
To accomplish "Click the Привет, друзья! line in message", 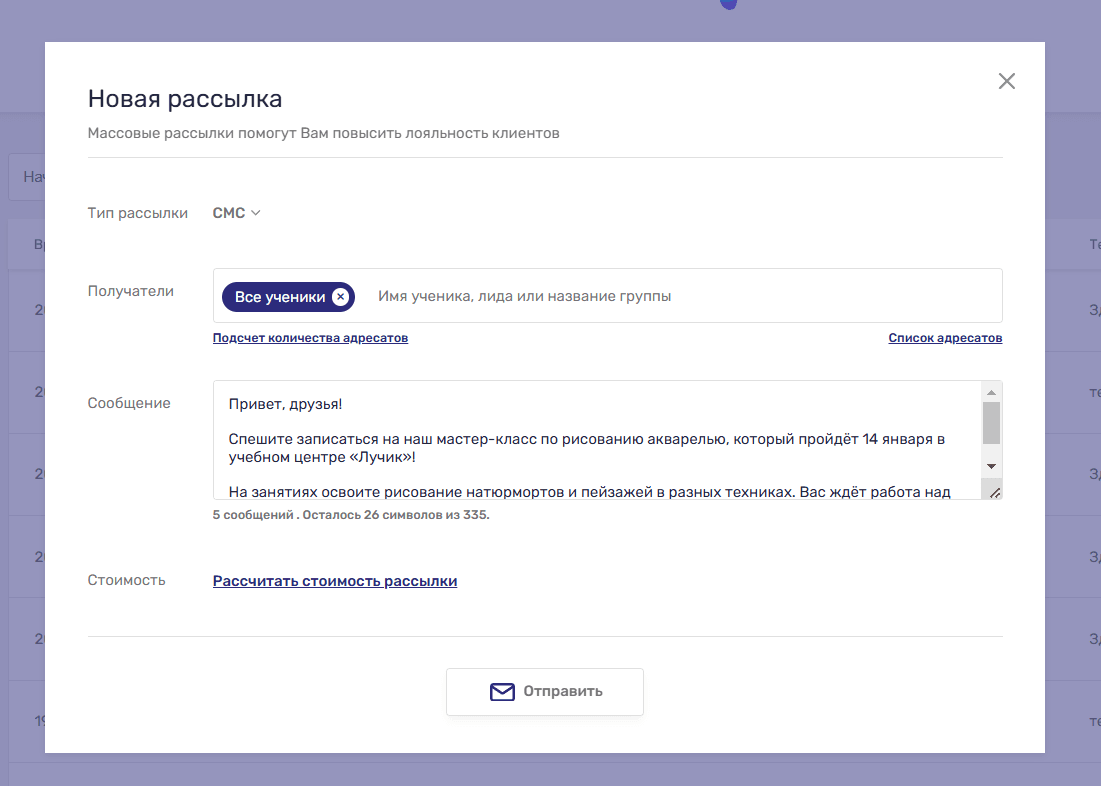I will [x=286, y=405].
